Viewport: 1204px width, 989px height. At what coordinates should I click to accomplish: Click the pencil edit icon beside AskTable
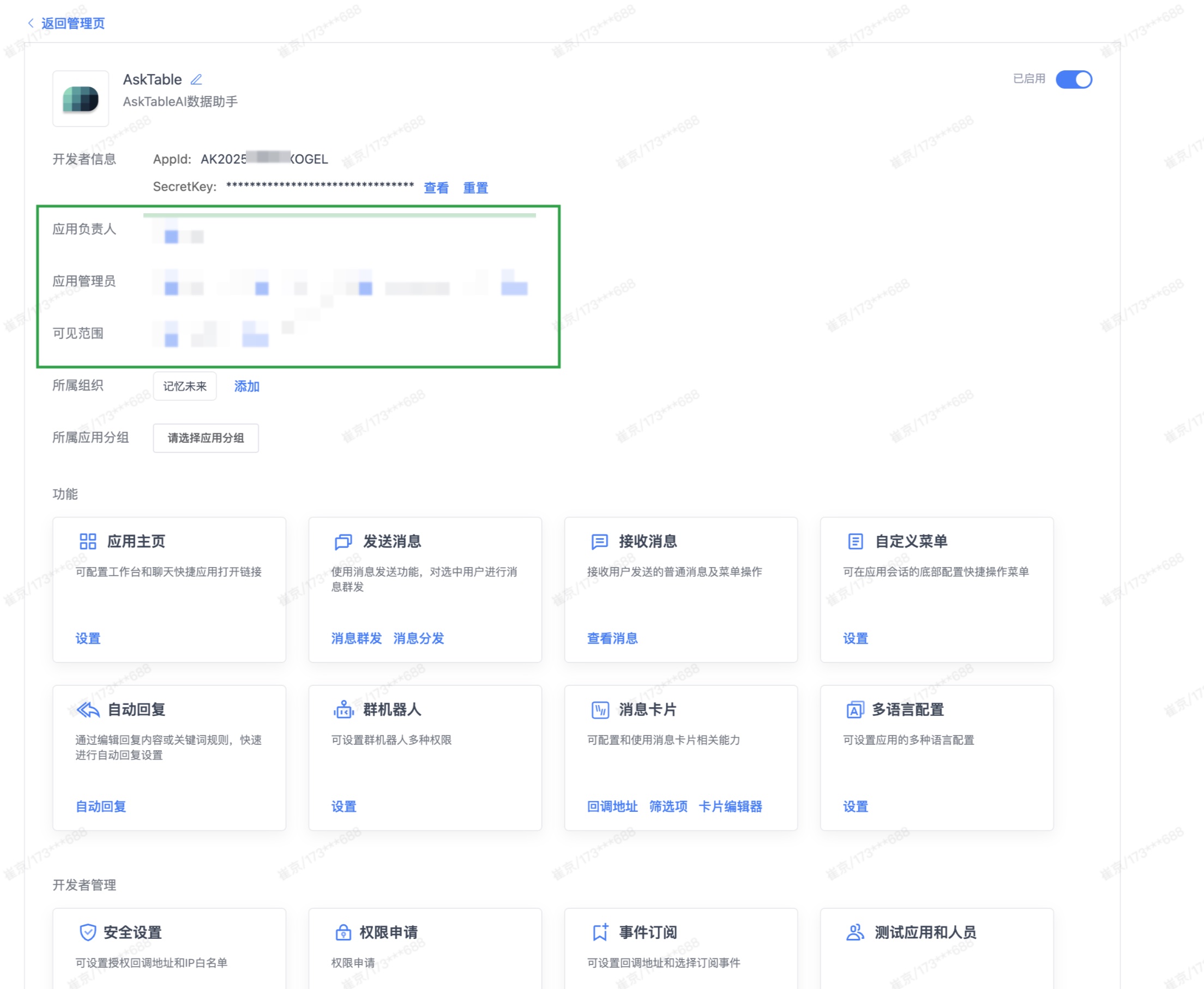tap(196, 80)
